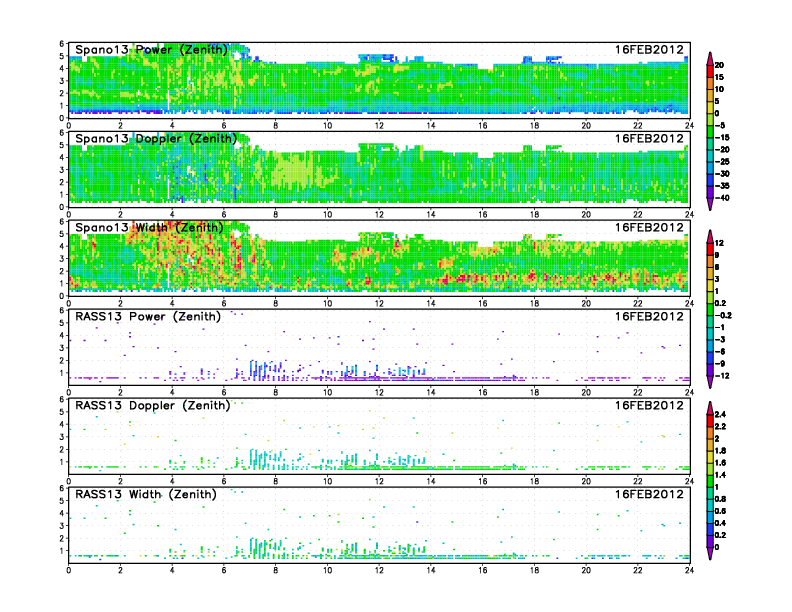Viewport: 792px width, 612px height.
Task: Select the RASS13 Power (Zenith) title
Action: pos(147,316)
